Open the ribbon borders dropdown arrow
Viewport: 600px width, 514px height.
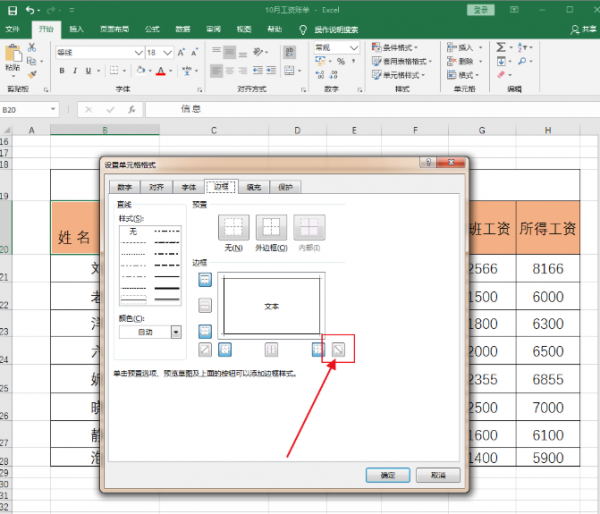click(x=124, y=71)
